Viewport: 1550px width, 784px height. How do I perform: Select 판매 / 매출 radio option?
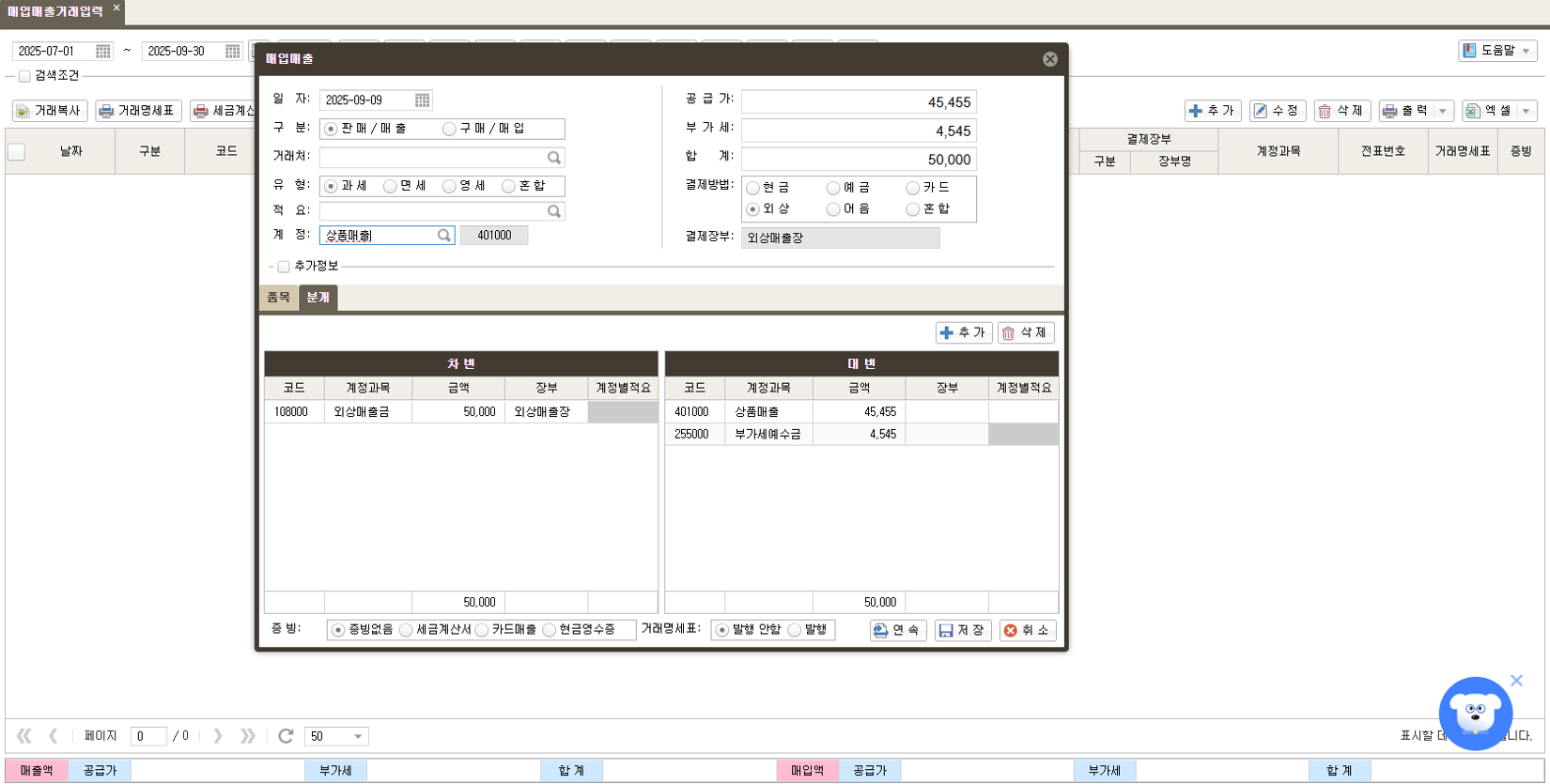point(331,129)
